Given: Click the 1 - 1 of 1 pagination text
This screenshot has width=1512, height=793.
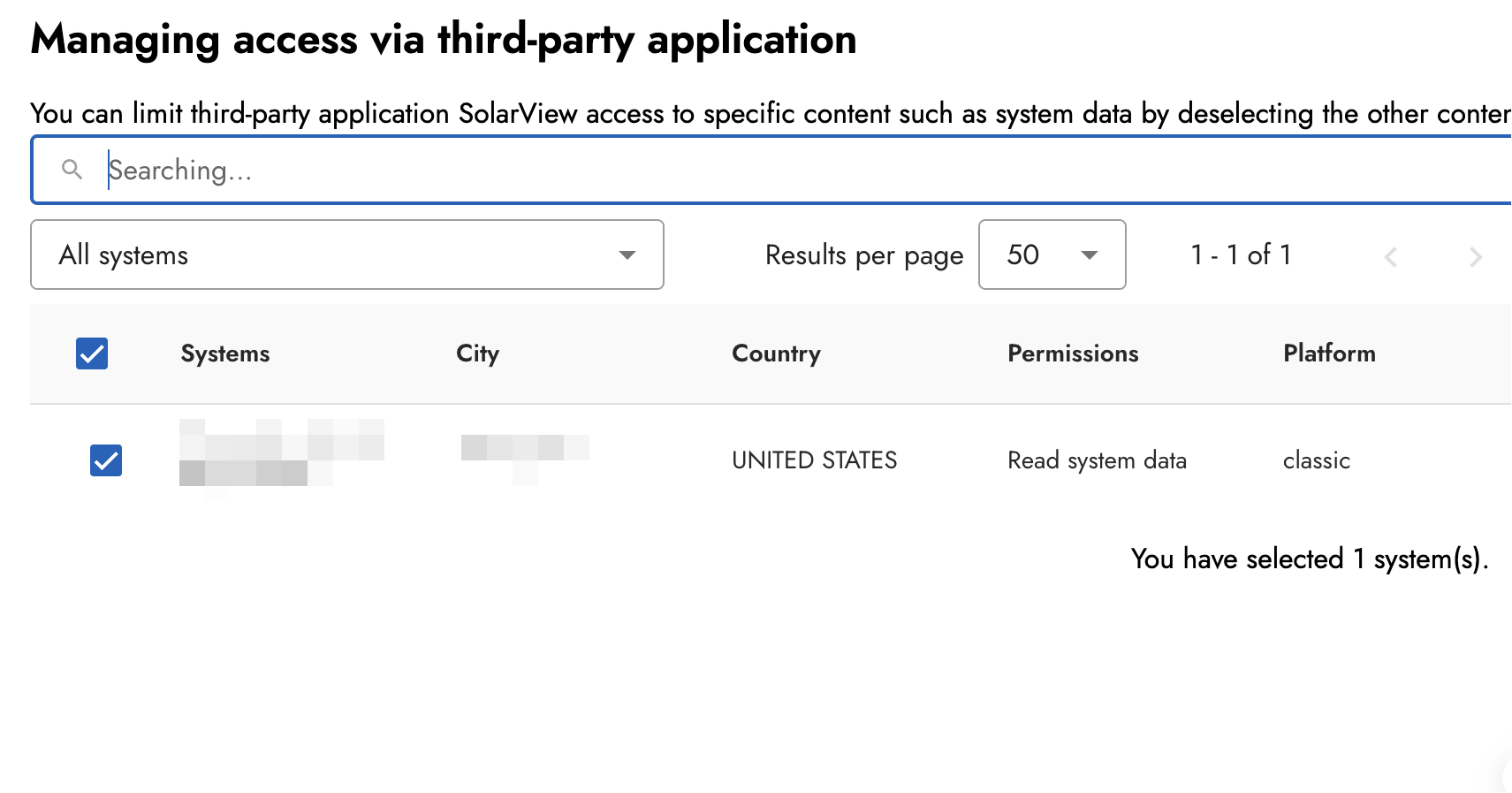Looking at the screenshot, I should 1241,255.
